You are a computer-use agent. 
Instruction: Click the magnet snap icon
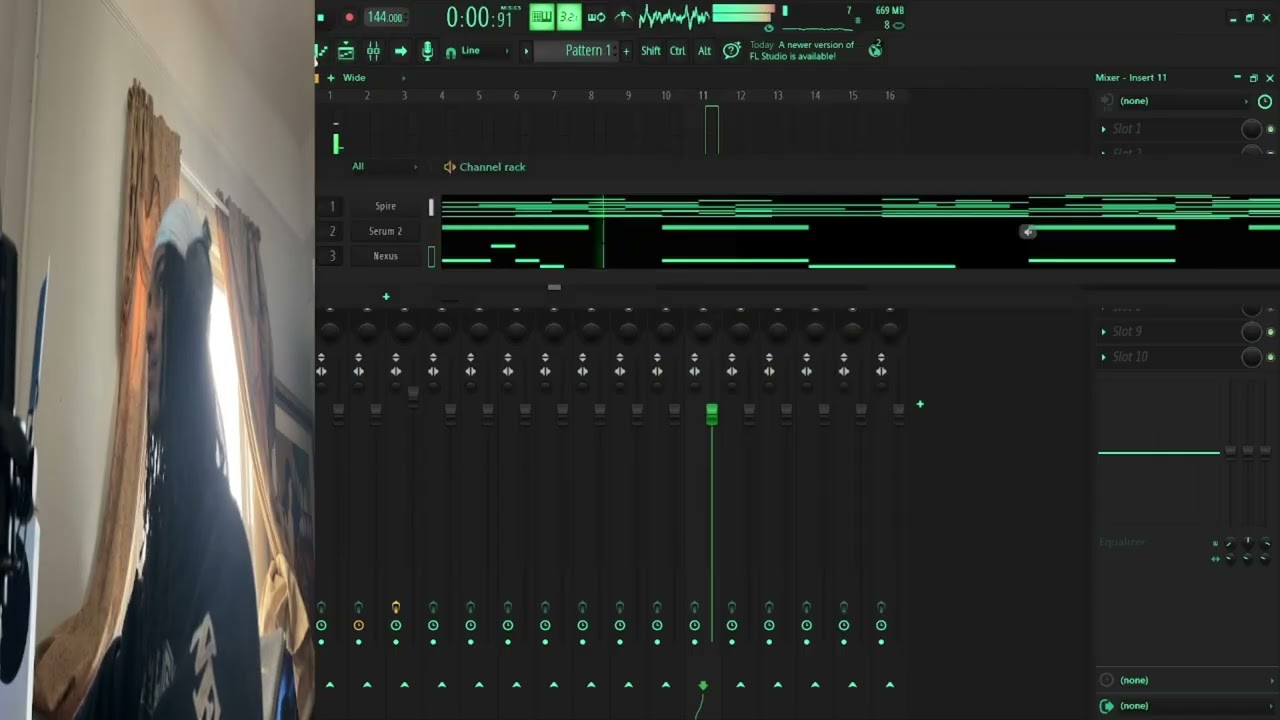(451, 52)
